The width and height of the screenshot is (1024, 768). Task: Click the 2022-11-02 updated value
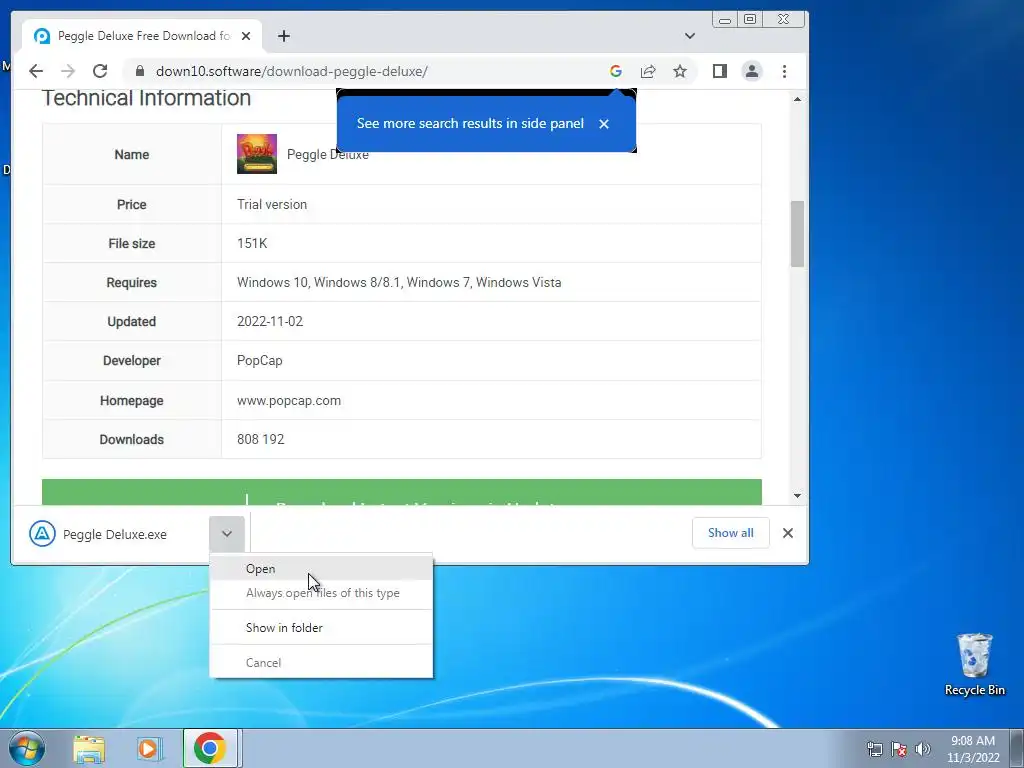pos(270,321)
